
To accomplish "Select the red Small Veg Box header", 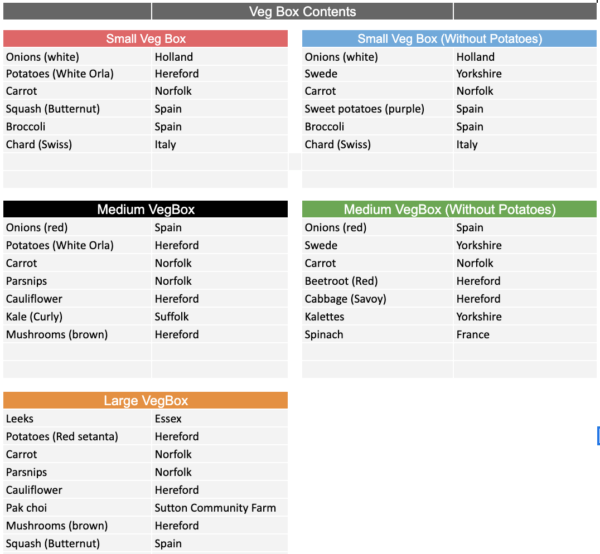I will tap(145, 39).
